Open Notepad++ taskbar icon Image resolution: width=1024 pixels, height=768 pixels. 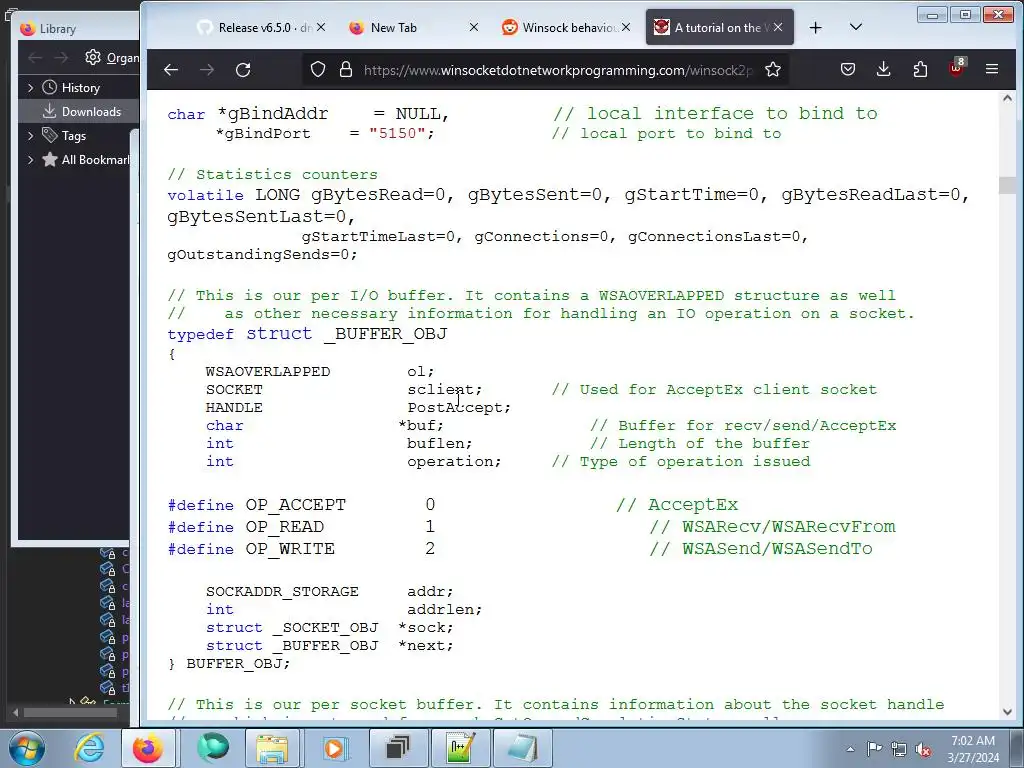coord(460,748)
